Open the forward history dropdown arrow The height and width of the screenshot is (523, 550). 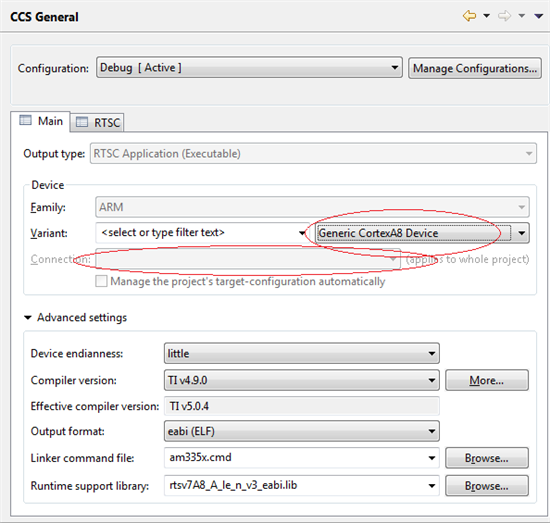click(522, 16)
